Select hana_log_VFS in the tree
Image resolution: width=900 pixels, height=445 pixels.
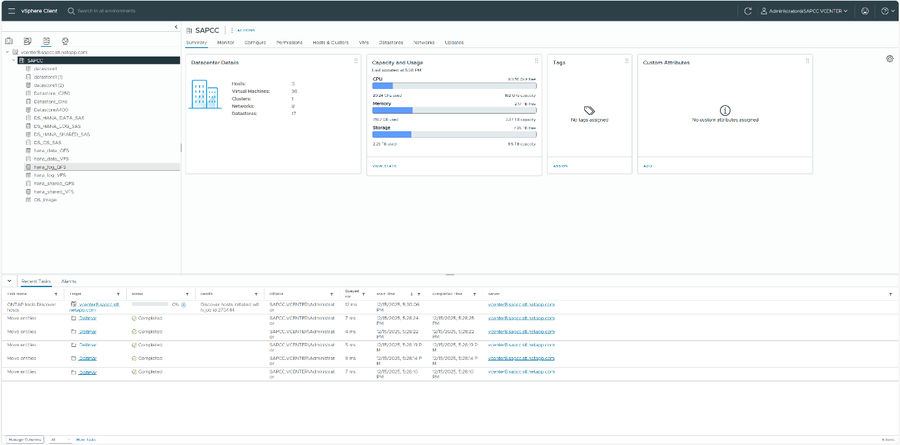pos(51,175)
